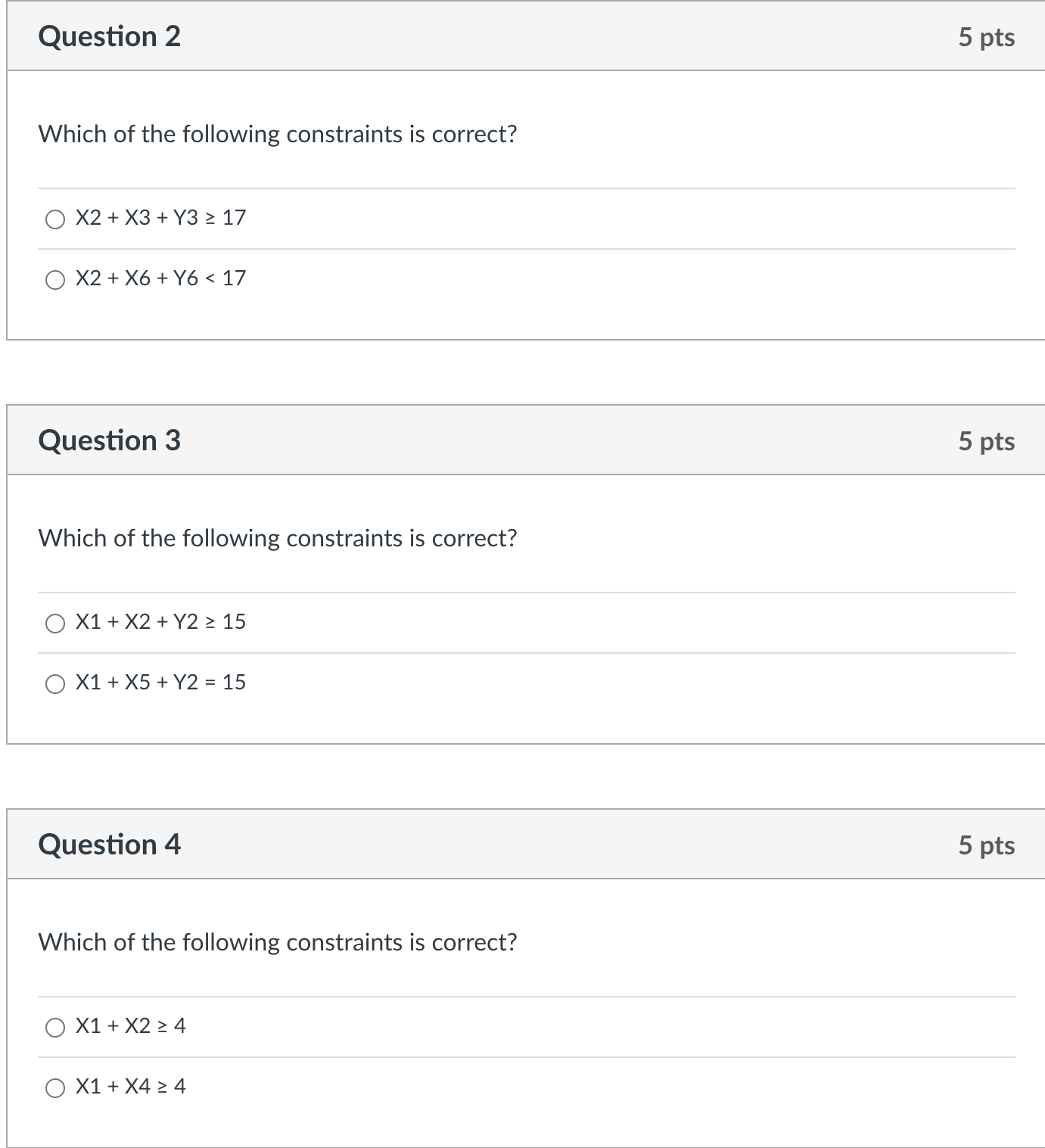Click the Question 4 header
The width and height of the screenshot is (1045, 1148).
[x=110, y=845]
